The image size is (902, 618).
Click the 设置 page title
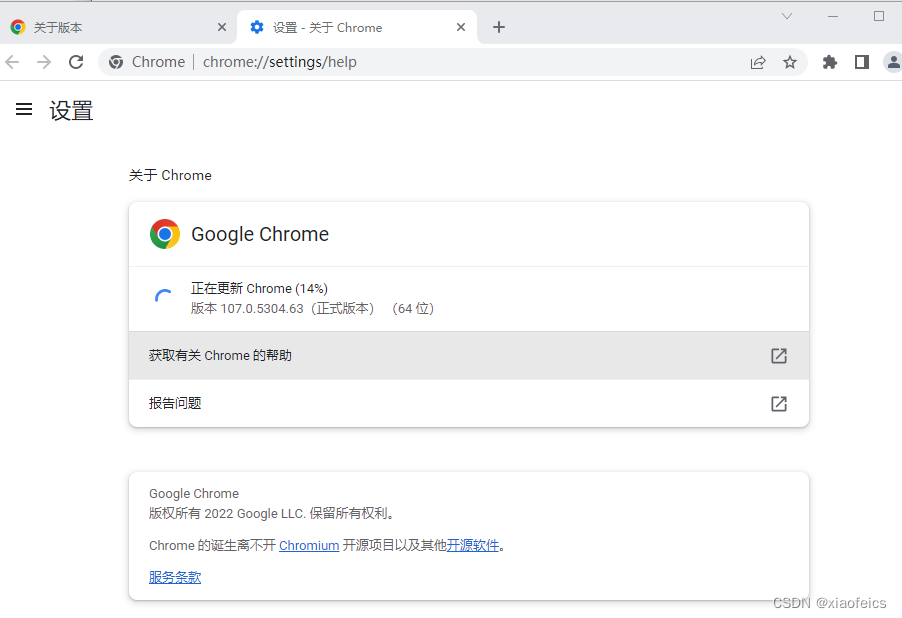pos(71,110)
